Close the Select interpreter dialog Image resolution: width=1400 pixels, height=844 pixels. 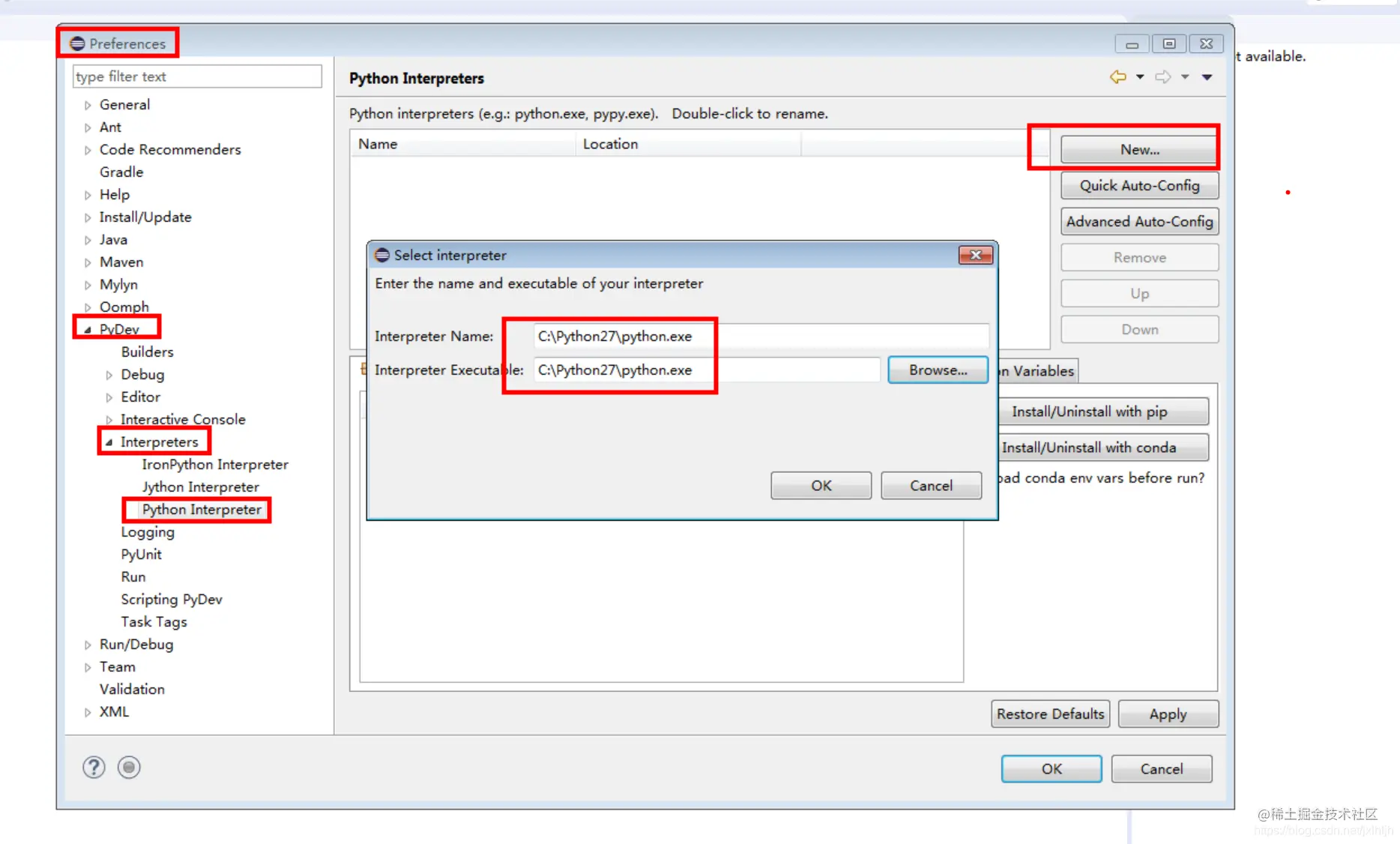(976, 255)
